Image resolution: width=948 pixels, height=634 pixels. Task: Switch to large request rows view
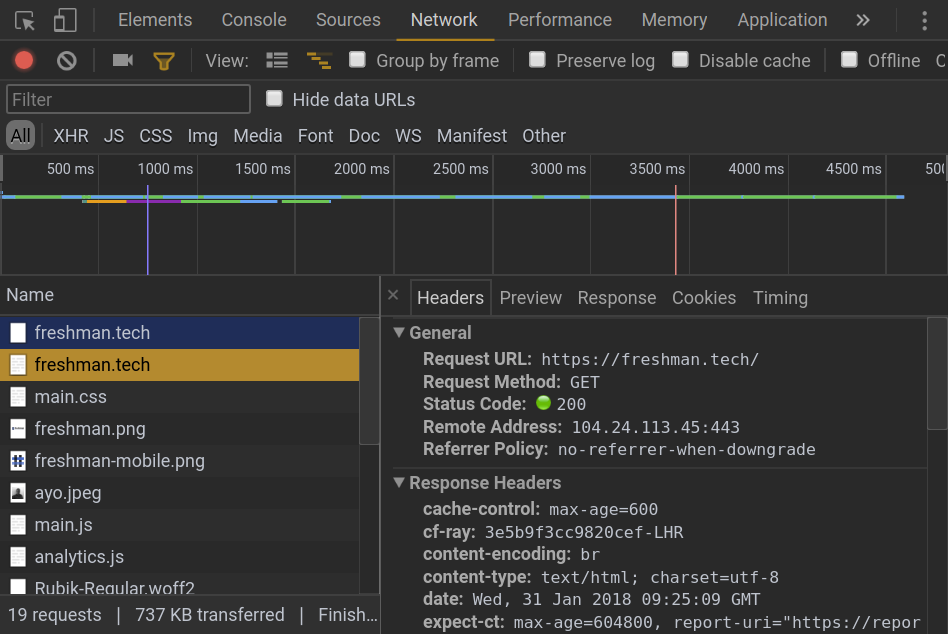277,61
